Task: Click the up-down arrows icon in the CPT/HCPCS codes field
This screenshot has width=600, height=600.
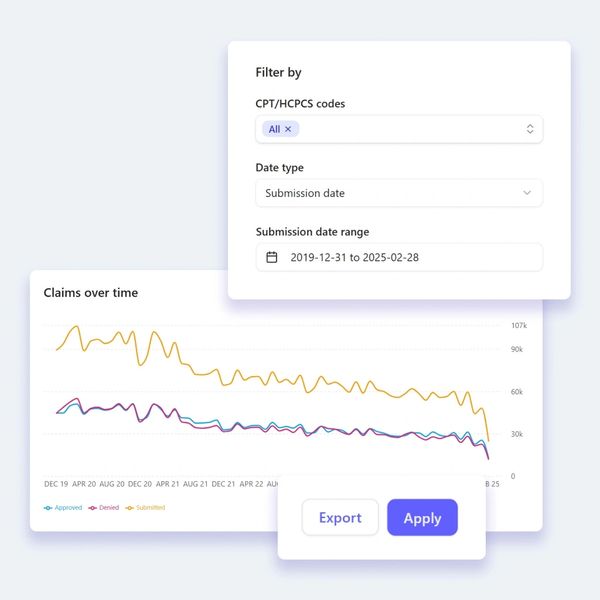Action: (x=530, y=129)
